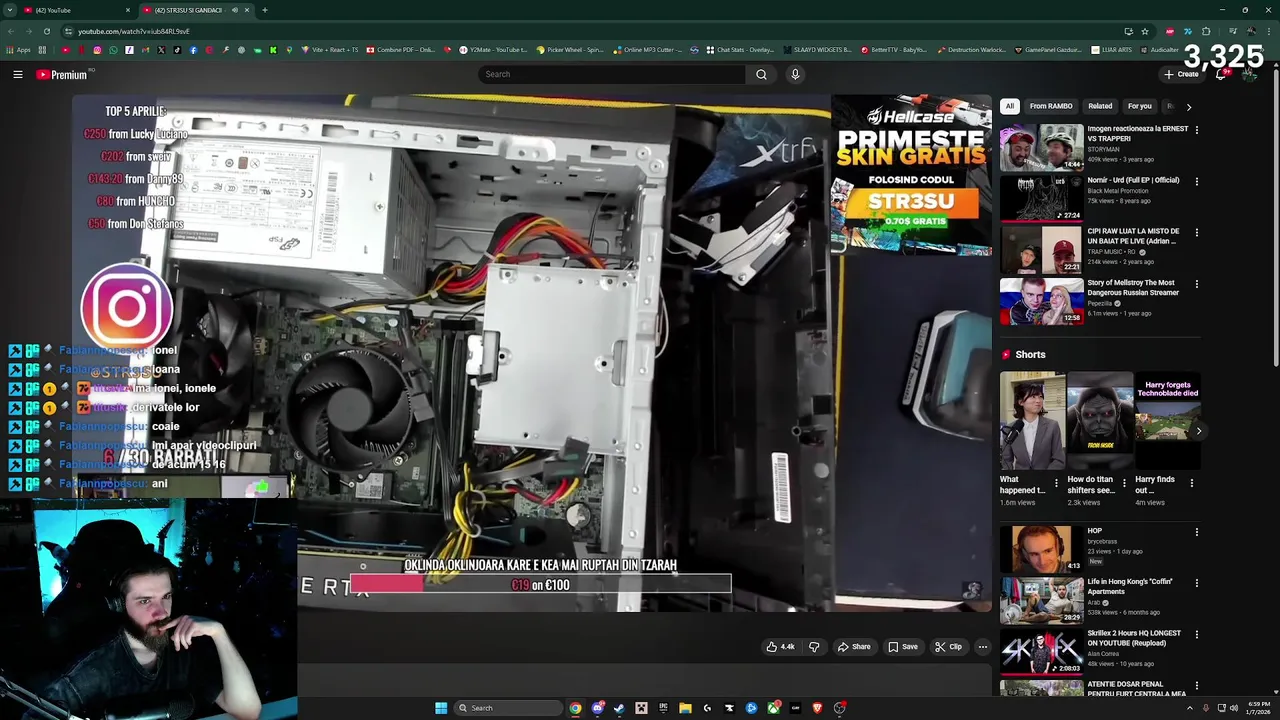1280x720 pixels.
Task: Click the taskbar Search box
Action: tap(508, 708)
